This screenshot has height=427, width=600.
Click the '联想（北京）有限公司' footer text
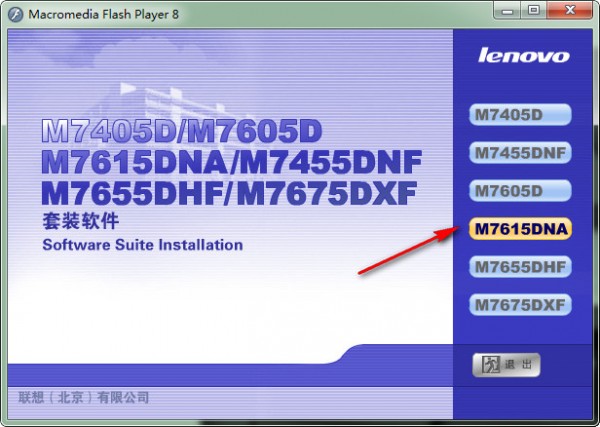click(83, 398)
